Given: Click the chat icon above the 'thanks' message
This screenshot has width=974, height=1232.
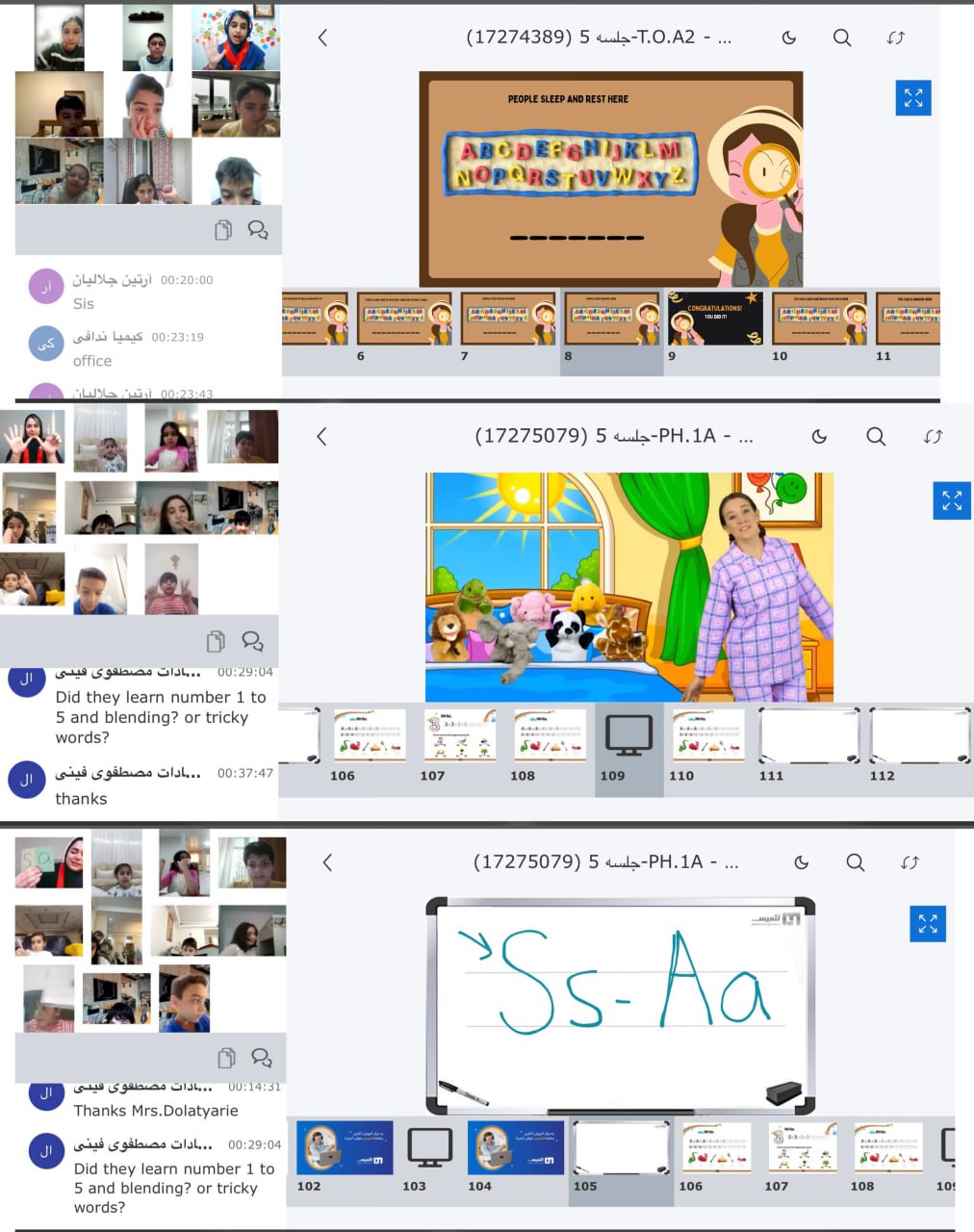Looking at the screenshot, I should point(253,641).
